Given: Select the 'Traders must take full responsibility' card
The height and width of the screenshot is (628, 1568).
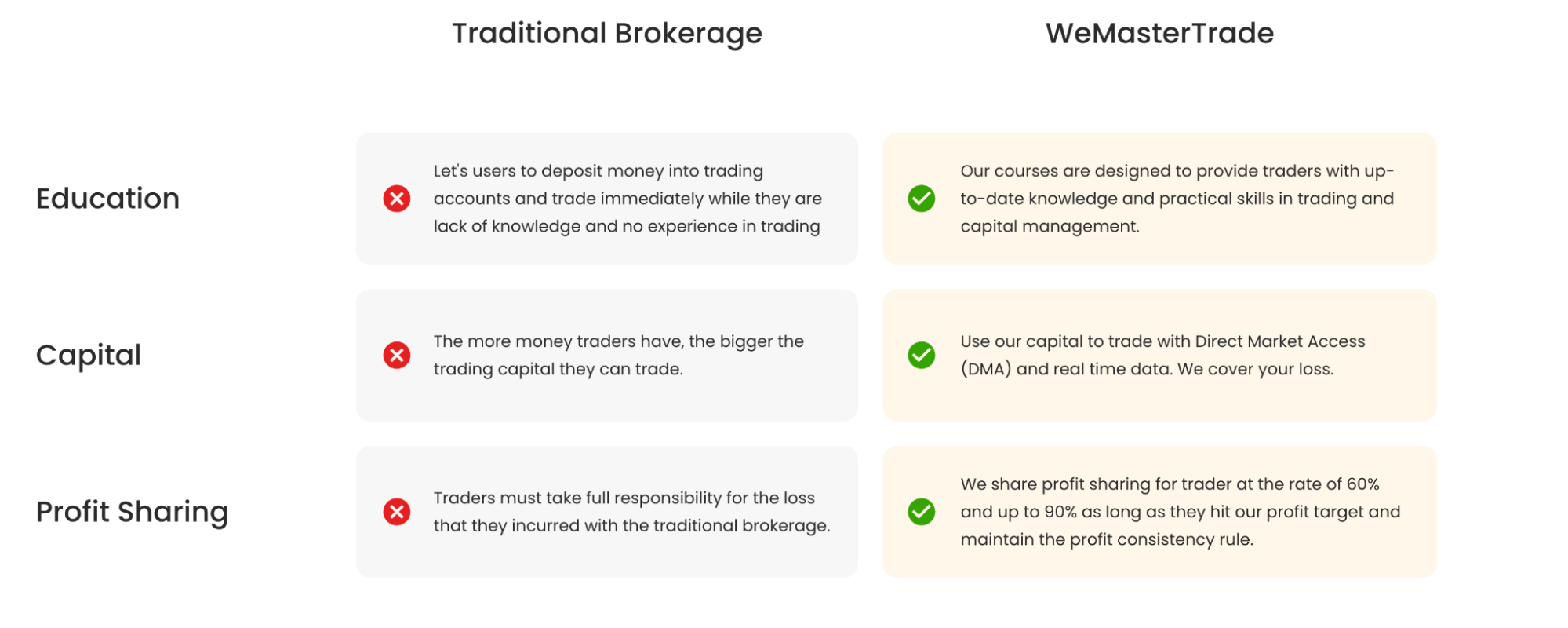Looking at the screenshot, I should [607, 512].
